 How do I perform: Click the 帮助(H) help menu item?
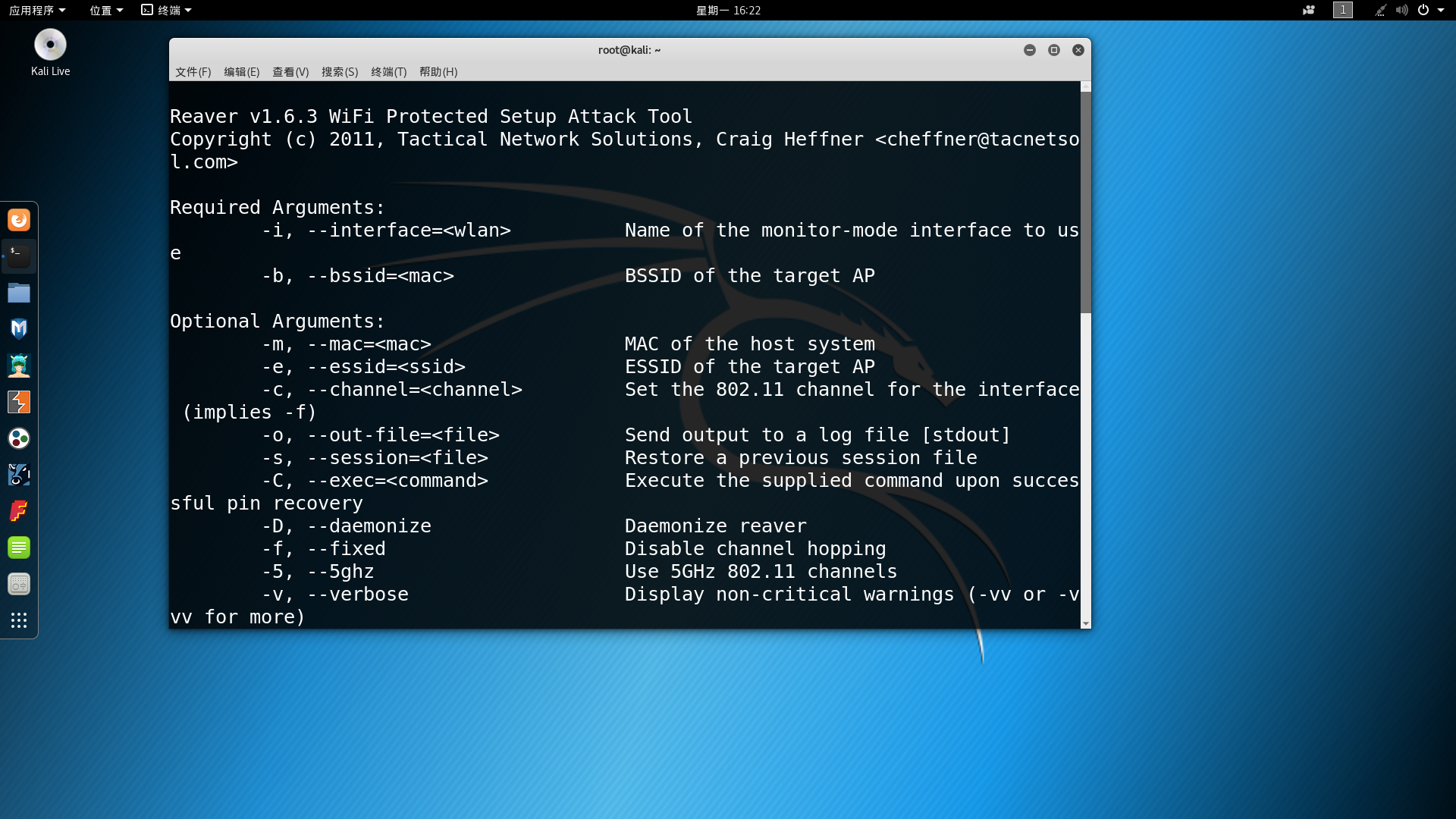pos(437,72)
